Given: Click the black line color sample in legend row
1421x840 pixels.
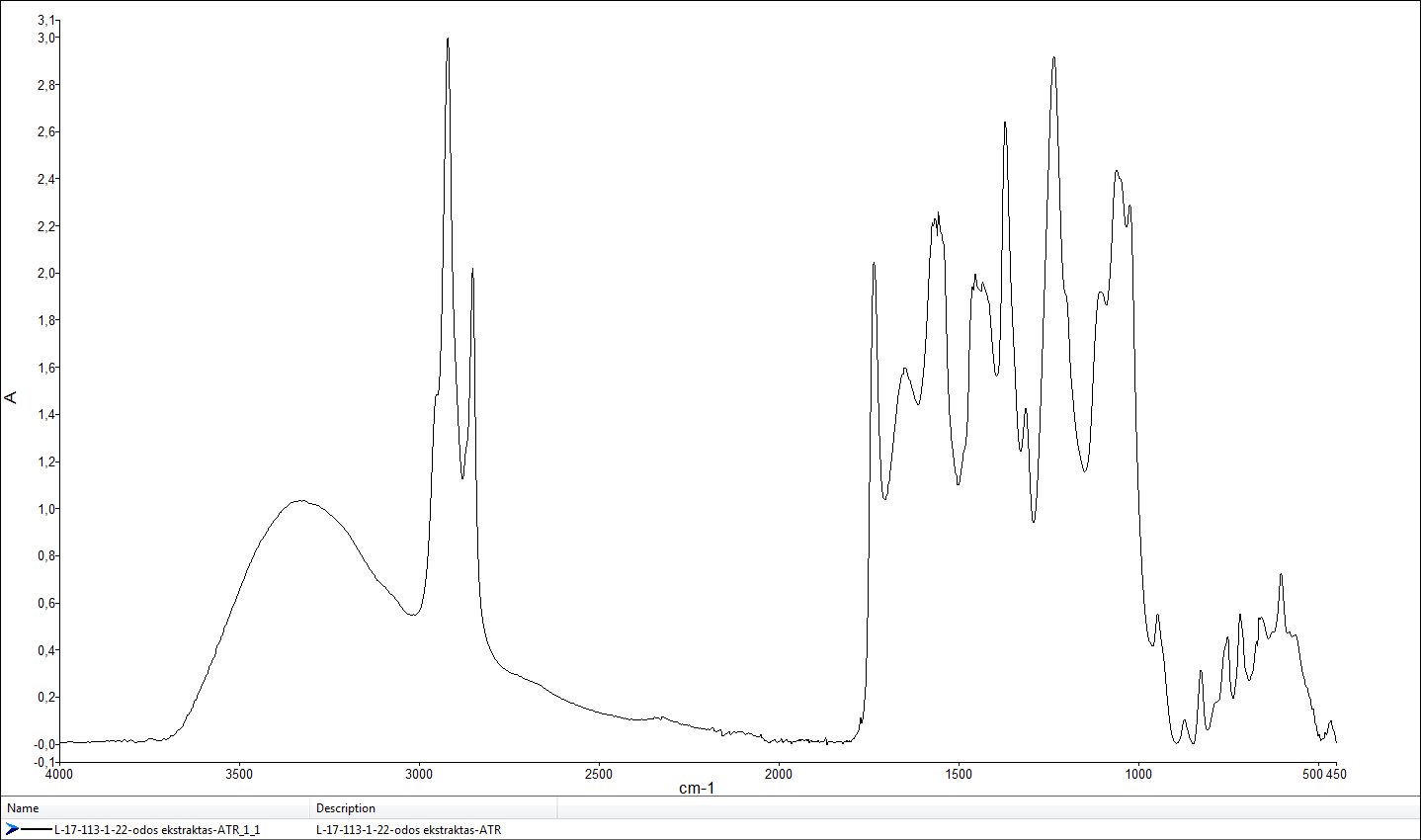Looking at the screenshot, I should [37, 829].
